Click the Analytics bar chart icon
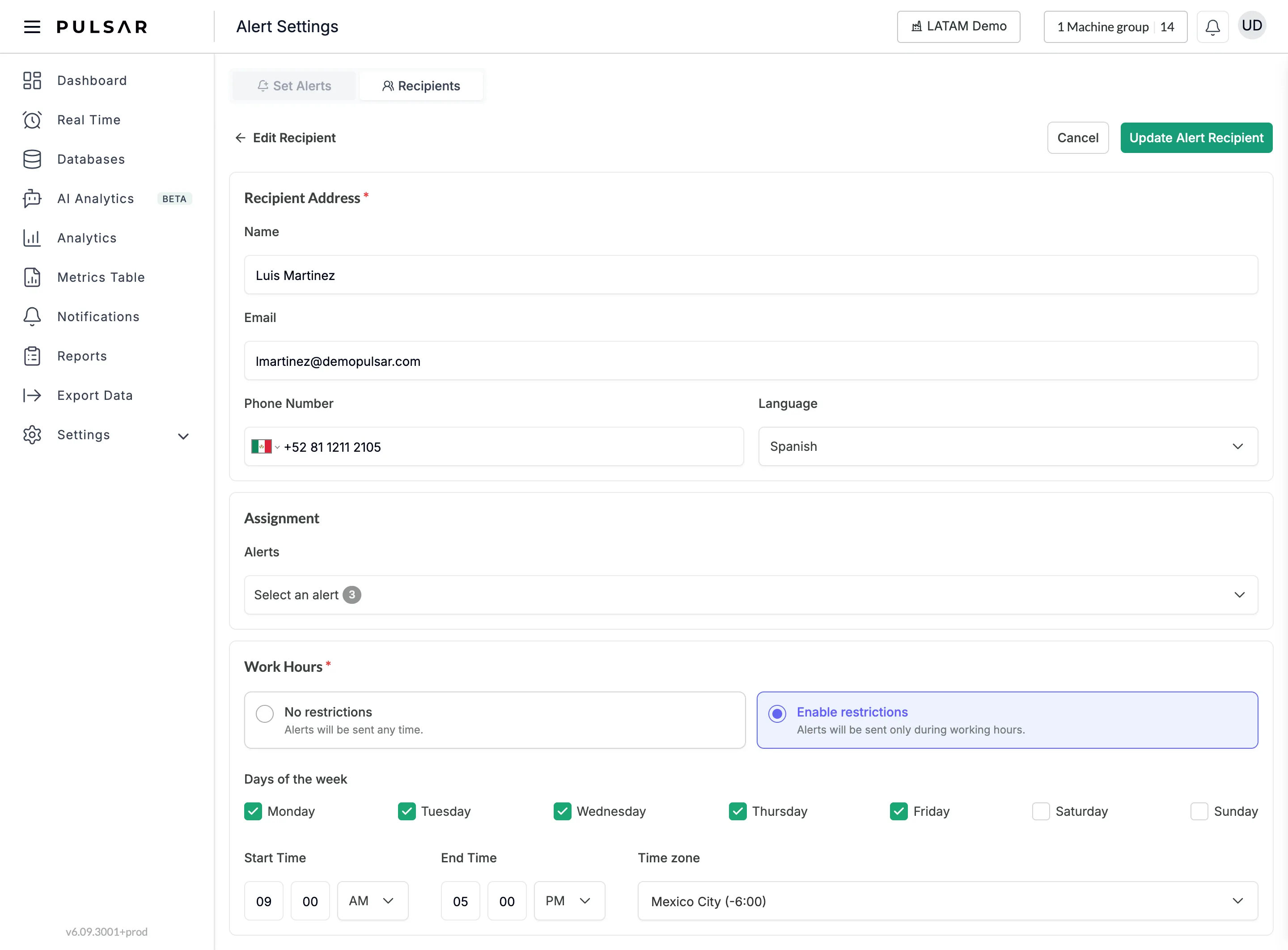The width and height of the screenshot is (1288, 950). point(32,238)
